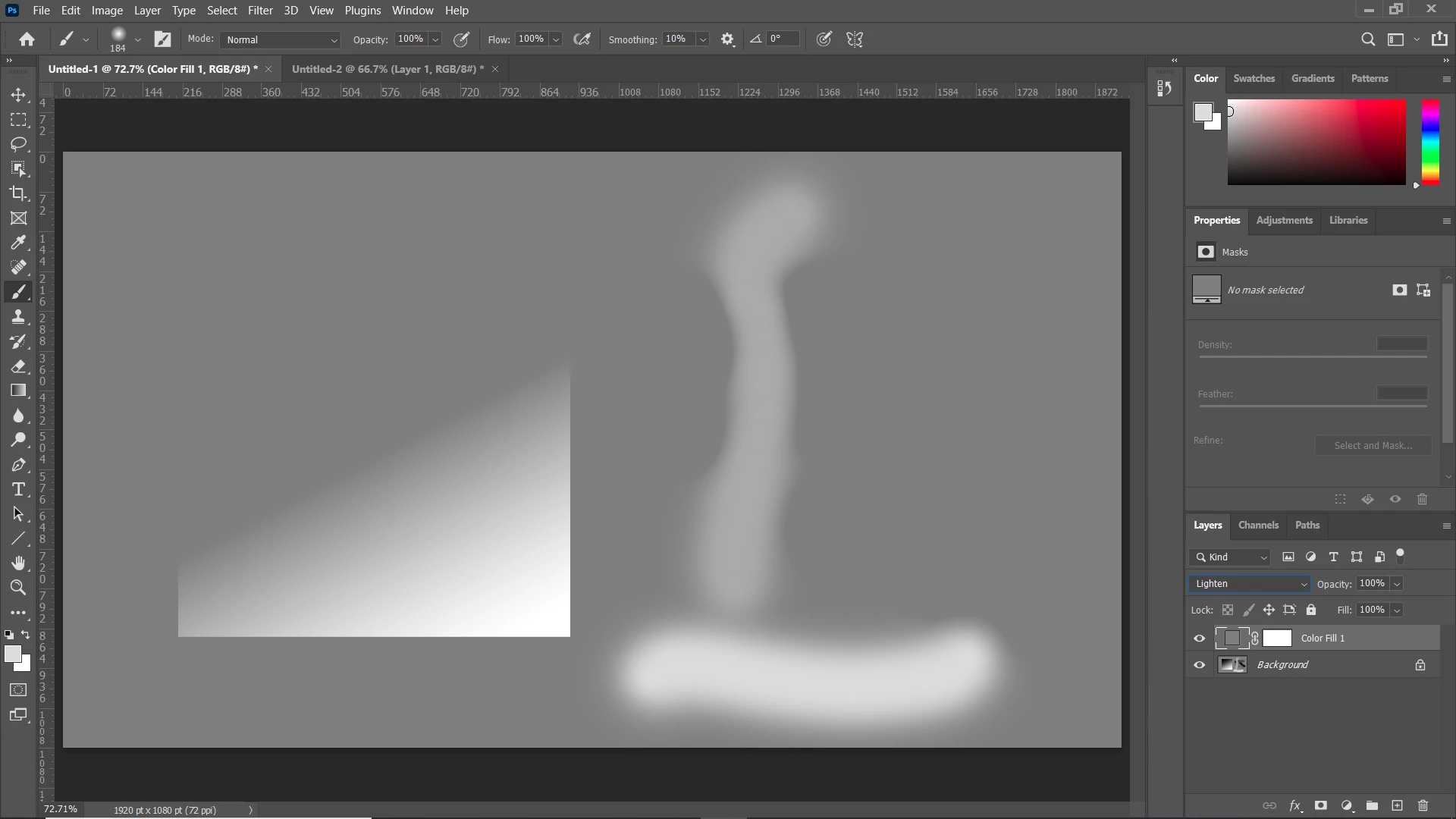This screenshot has width=1456, height=819.
Task: Click the Zoom tool
Action: [x=18, y=588]
